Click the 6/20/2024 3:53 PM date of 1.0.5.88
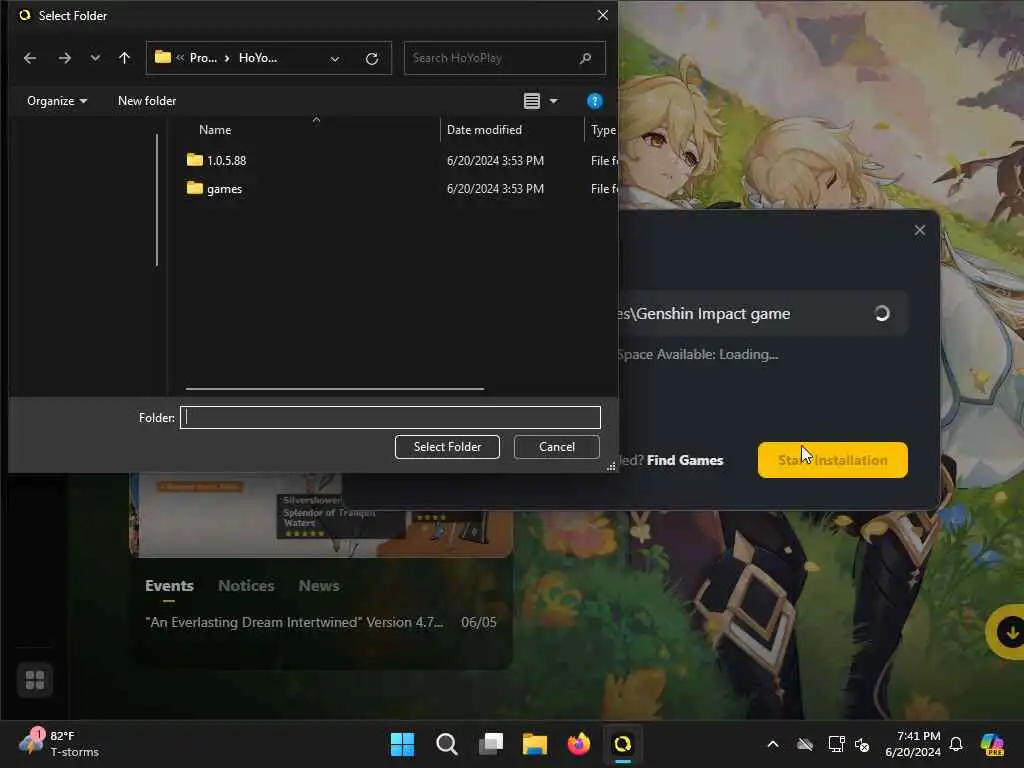Screen dimensions: 1024x768 495,161
